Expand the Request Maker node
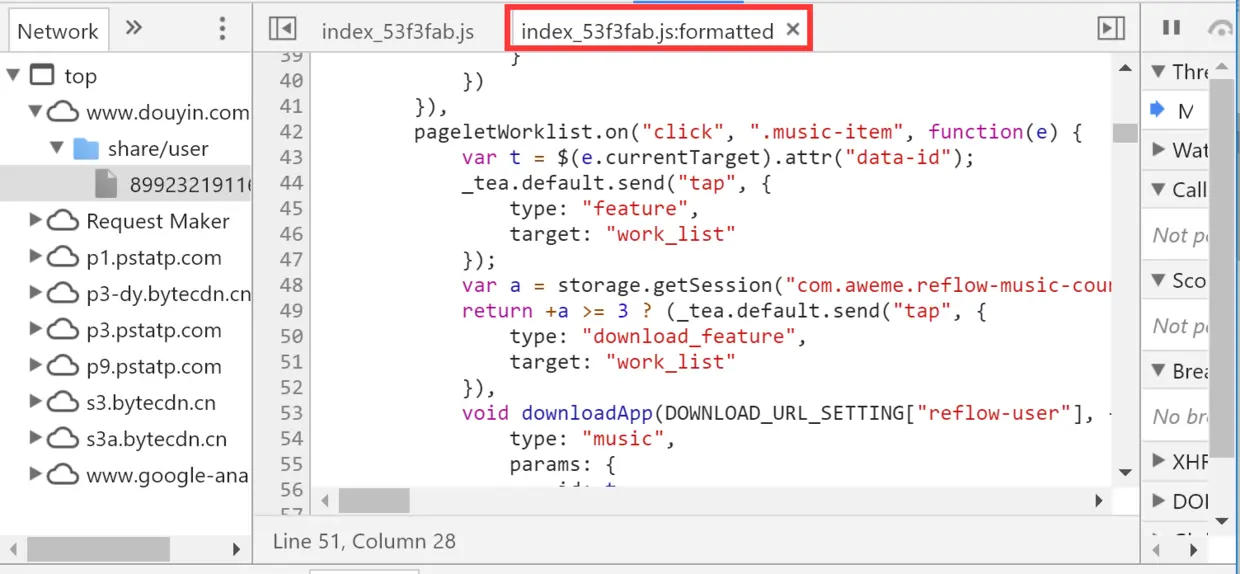Screen dimensions: 1240x574 [x=36, y=221]
